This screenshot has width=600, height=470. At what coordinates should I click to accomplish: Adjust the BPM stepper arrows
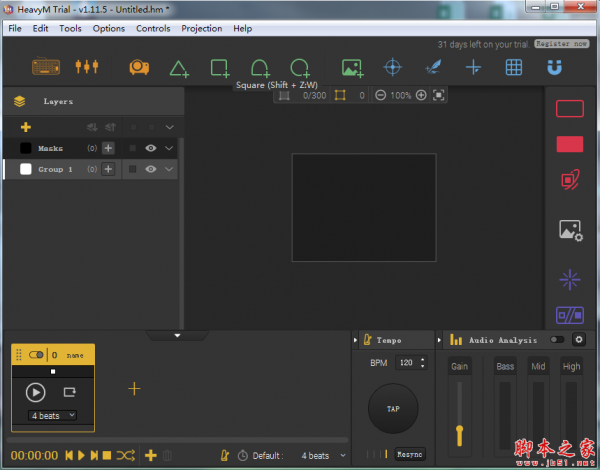pos(422,362)
